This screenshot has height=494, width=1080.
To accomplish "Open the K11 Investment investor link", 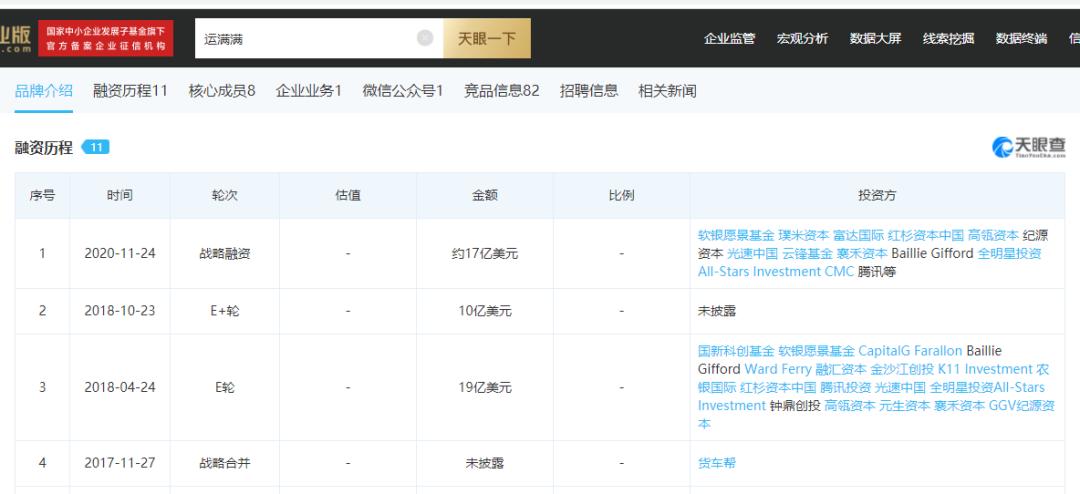I will (985, 369).
